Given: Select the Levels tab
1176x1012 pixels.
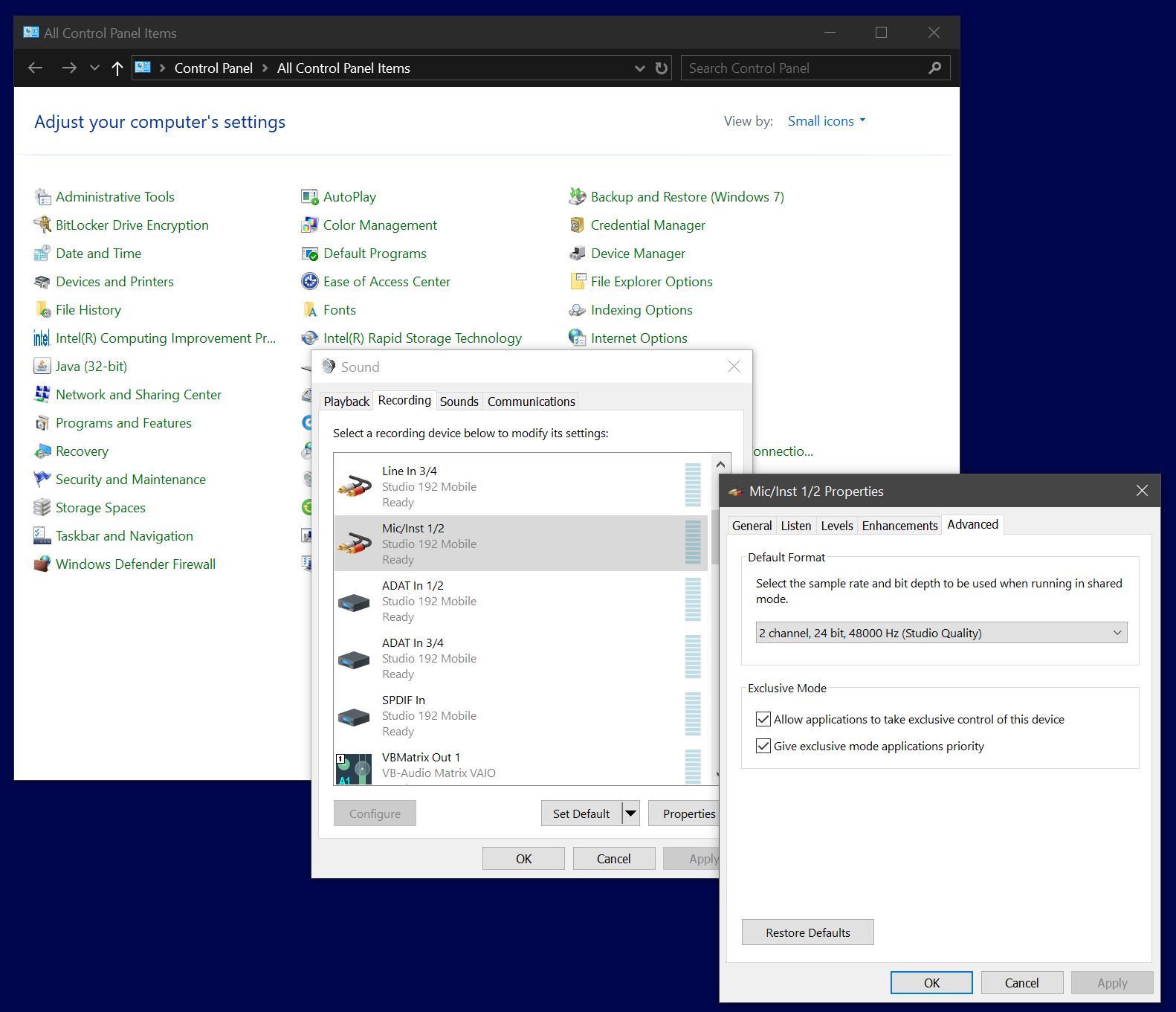Looking at the screenshot, I should (836, 526).
